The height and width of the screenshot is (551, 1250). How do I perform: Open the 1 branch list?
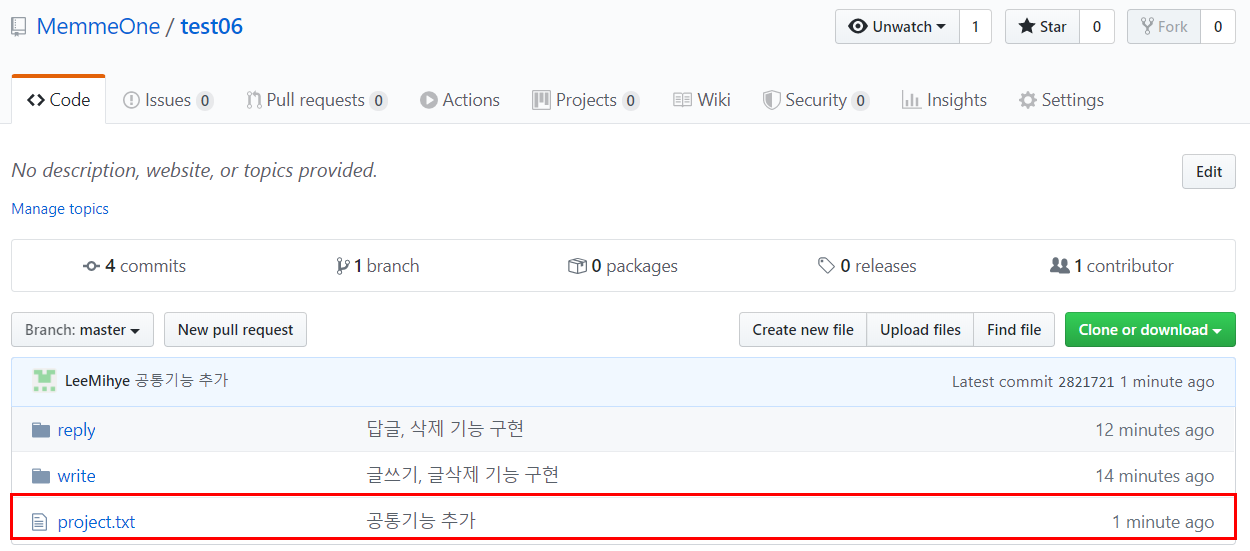pos(378,266)
